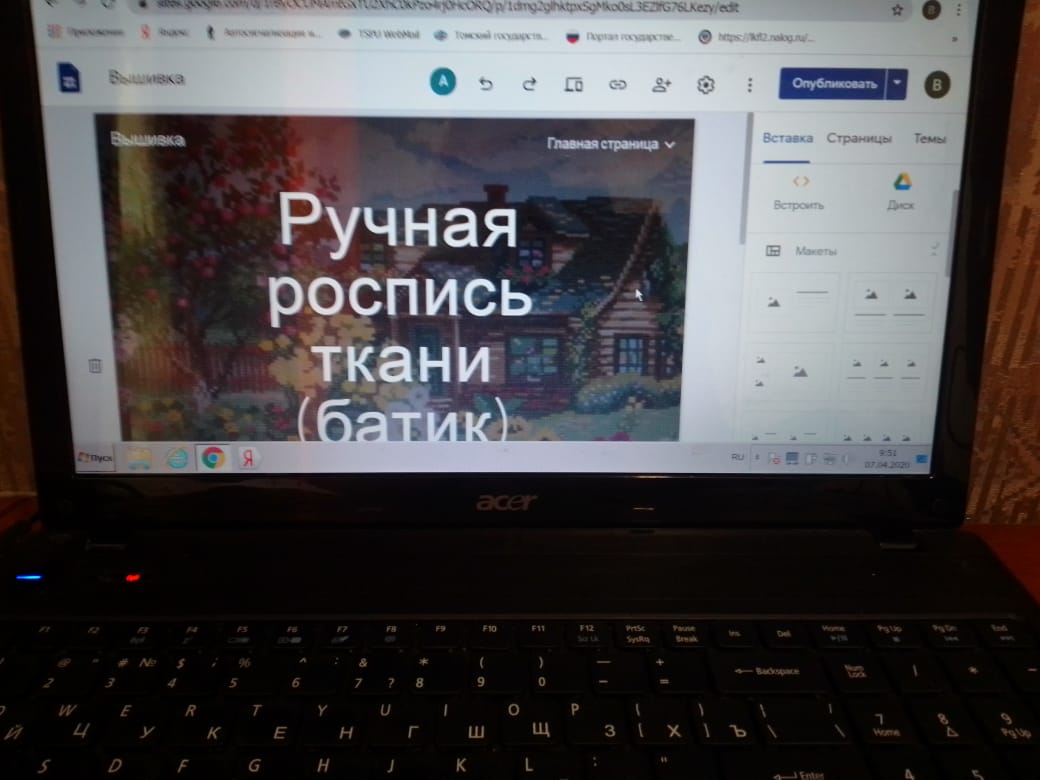This screenshot has height=780, width=1040.
Task: Click the Action Center flag in tray
Action: tap(773, 458)
